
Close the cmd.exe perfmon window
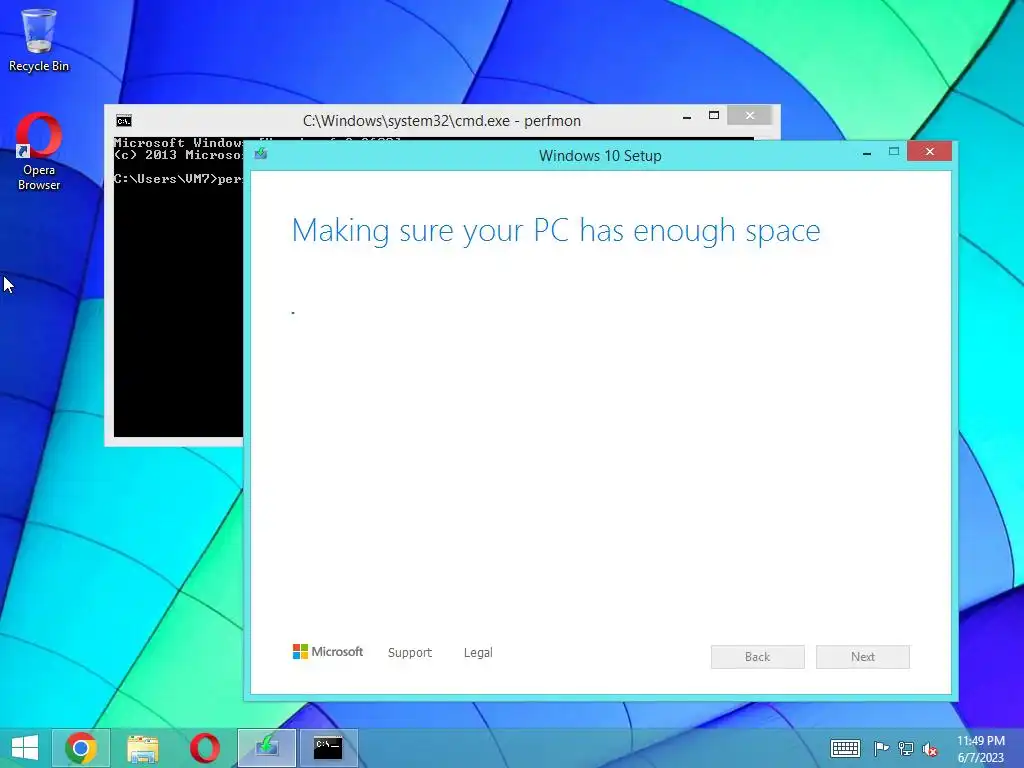coord(750,116)
